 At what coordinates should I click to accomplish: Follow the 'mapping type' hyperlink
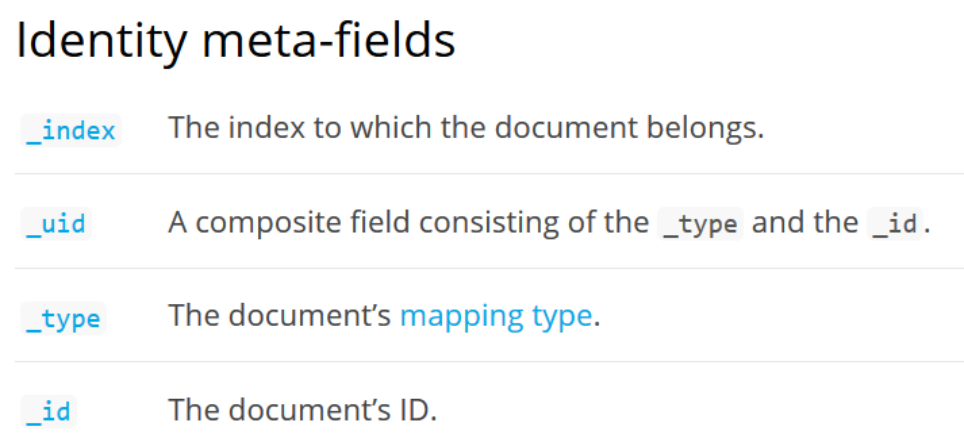pyautogui.click(x=496, y=316)
